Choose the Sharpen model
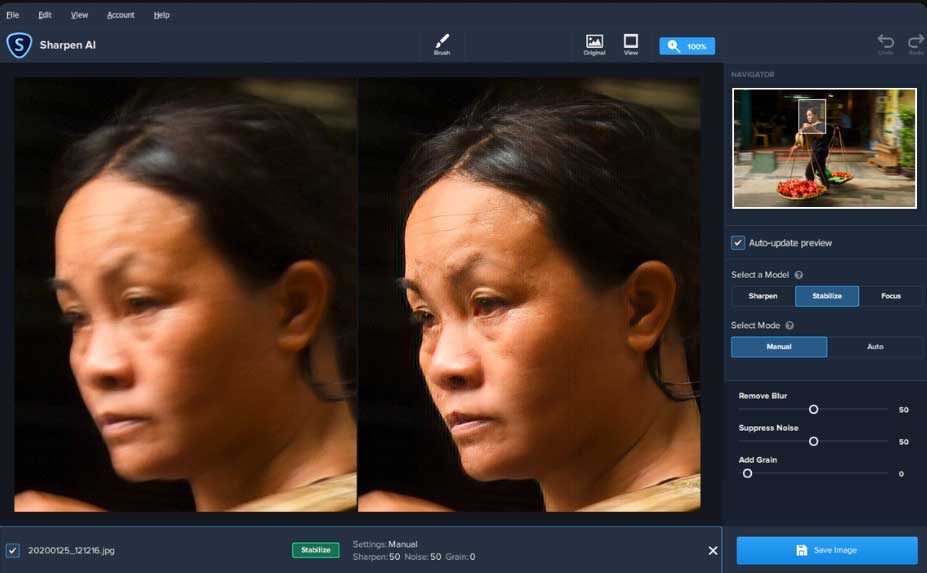927x573 pixels. pos(763,296)
